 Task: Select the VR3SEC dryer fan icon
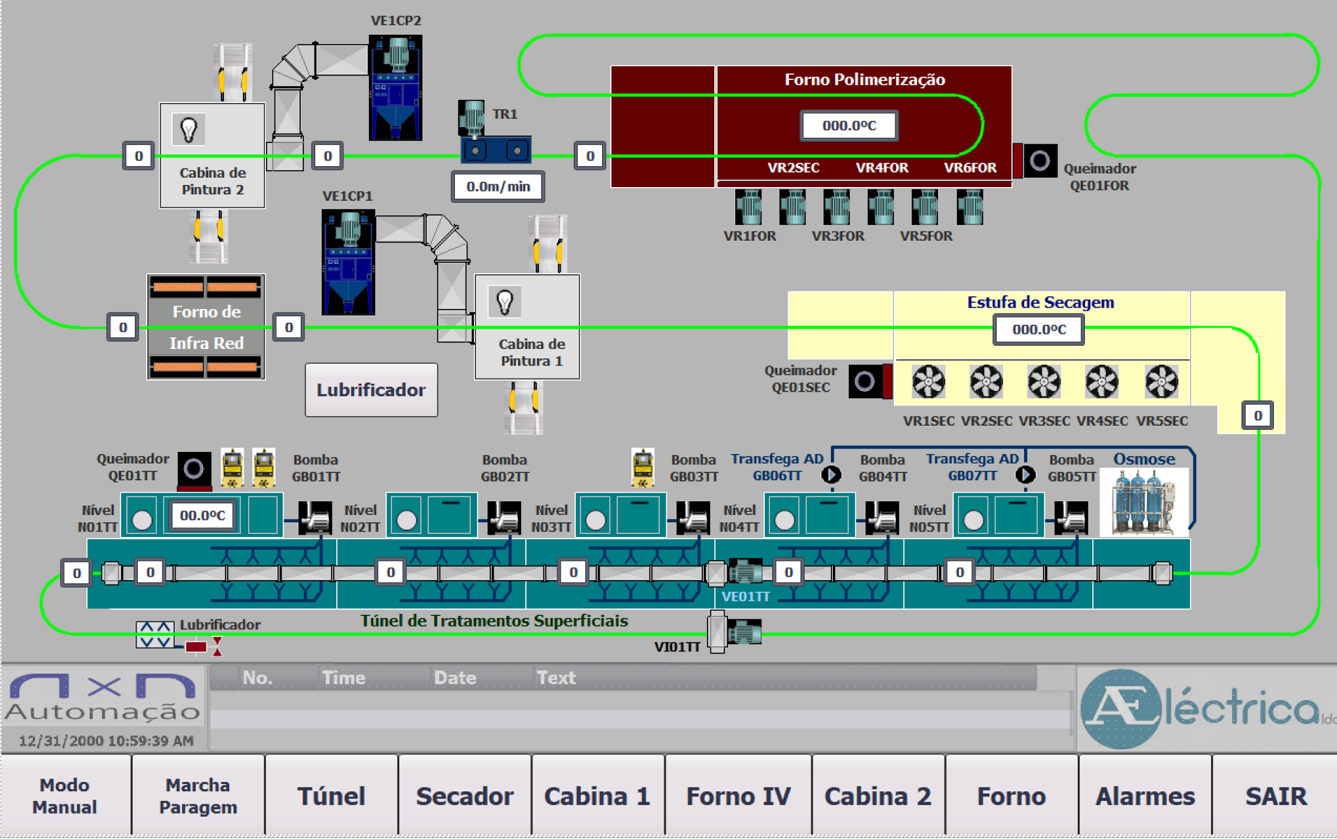[1044, 382]
